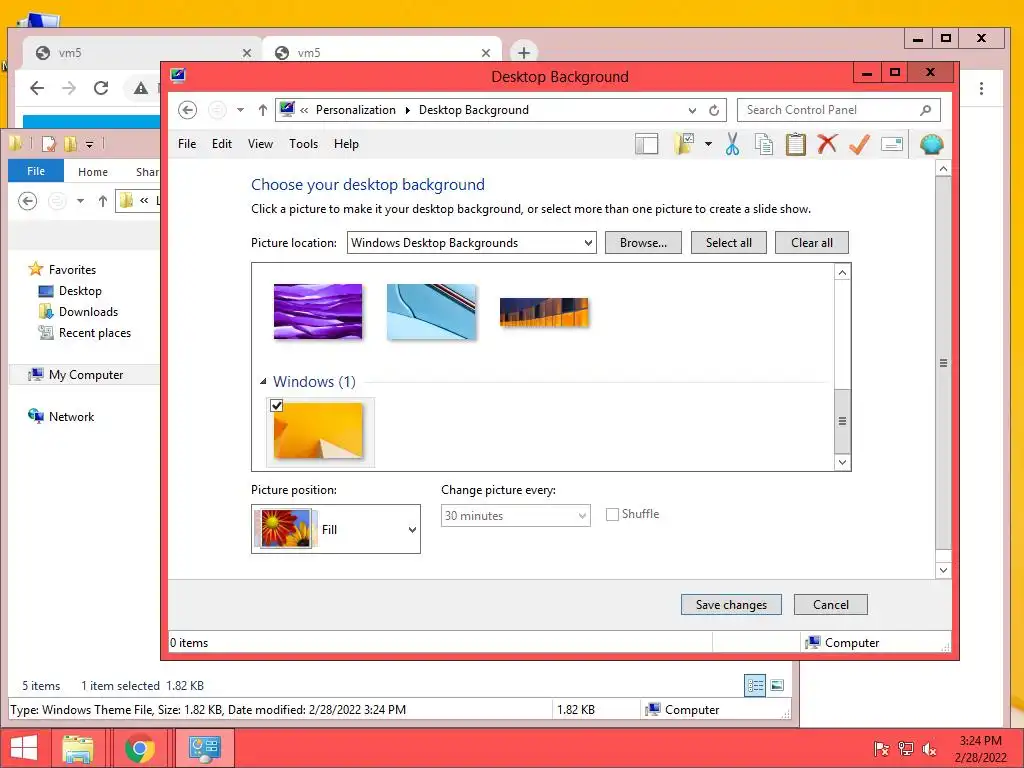Go up one level to Personalization
This screenshot has height=768, width=1024.
[263, 110]
